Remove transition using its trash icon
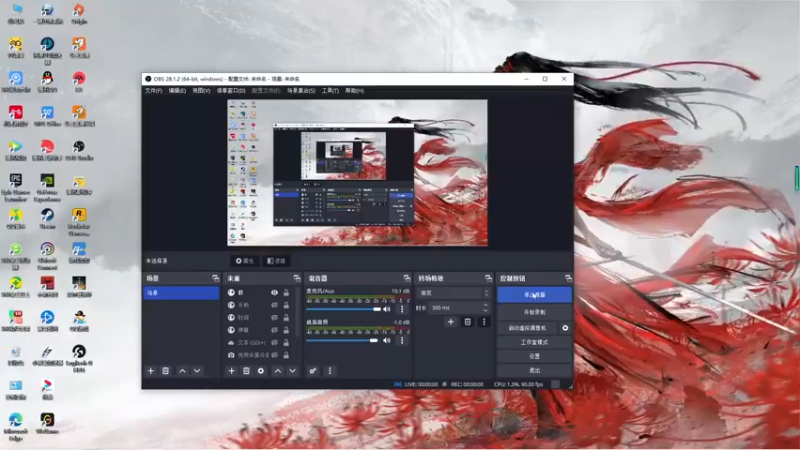 click(467, 322)
